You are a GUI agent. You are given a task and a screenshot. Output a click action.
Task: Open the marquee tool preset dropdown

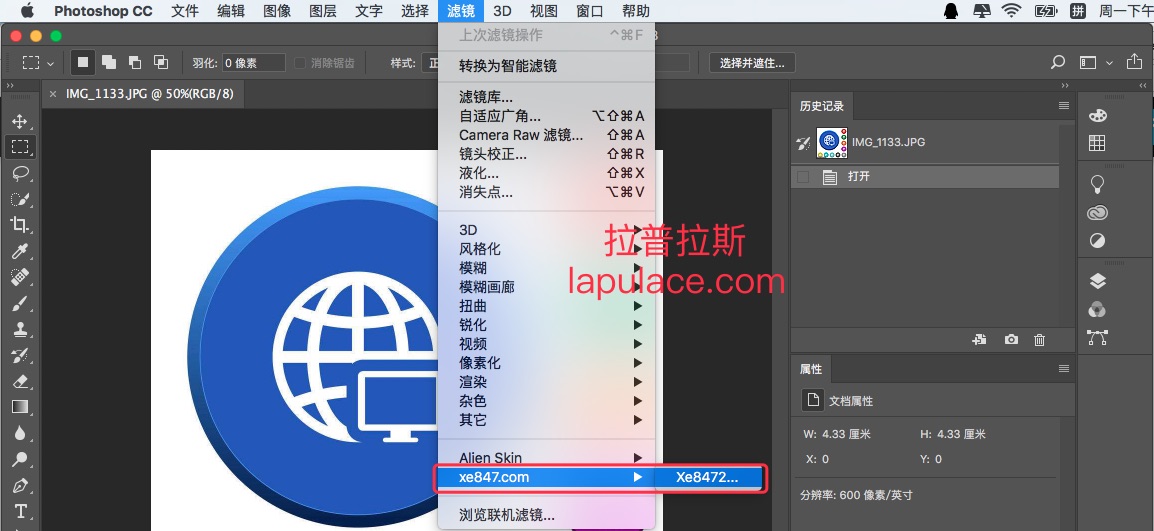(x=38, y=62)
